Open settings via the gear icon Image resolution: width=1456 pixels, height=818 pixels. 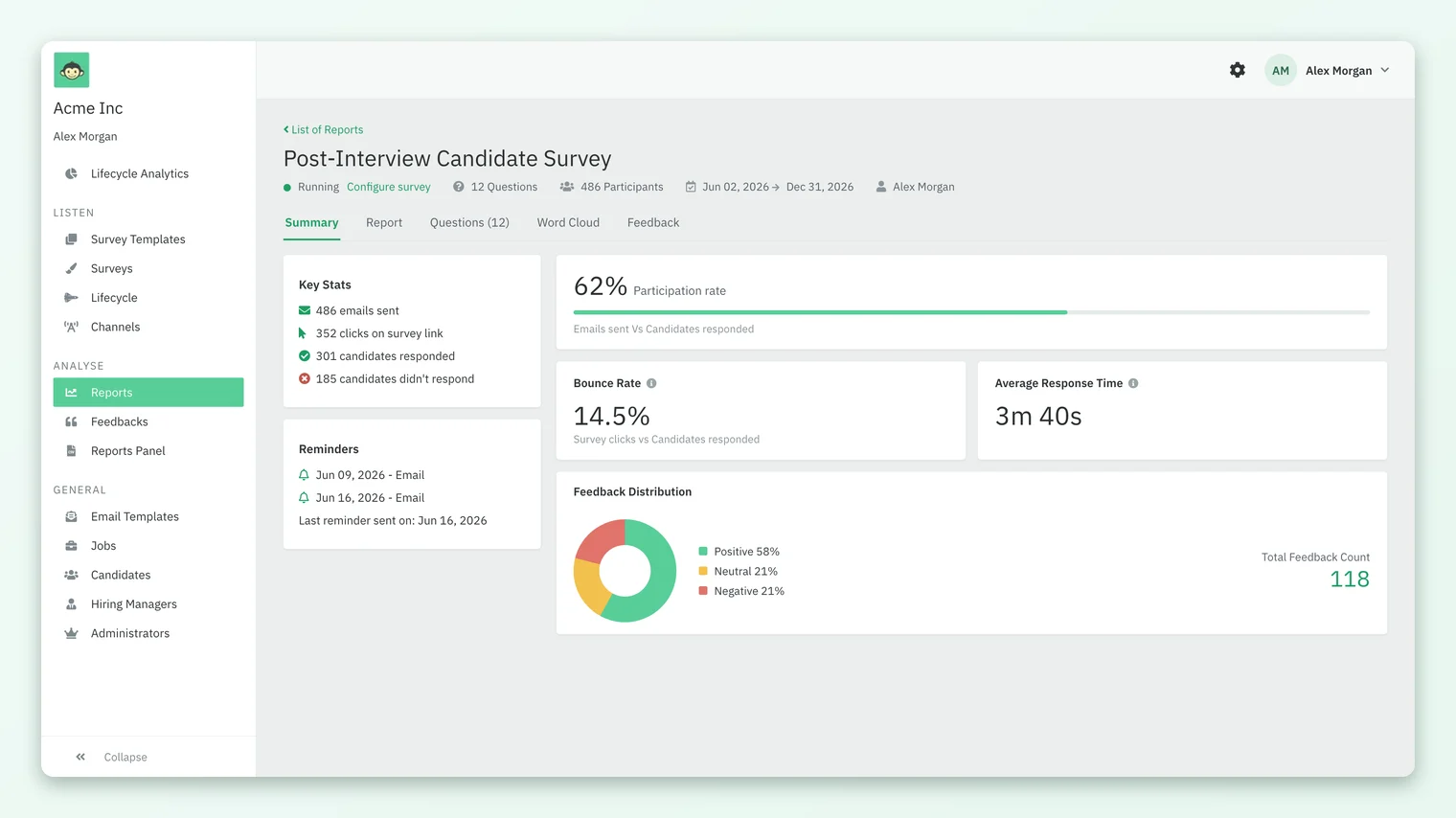[x=1238, y=70]
